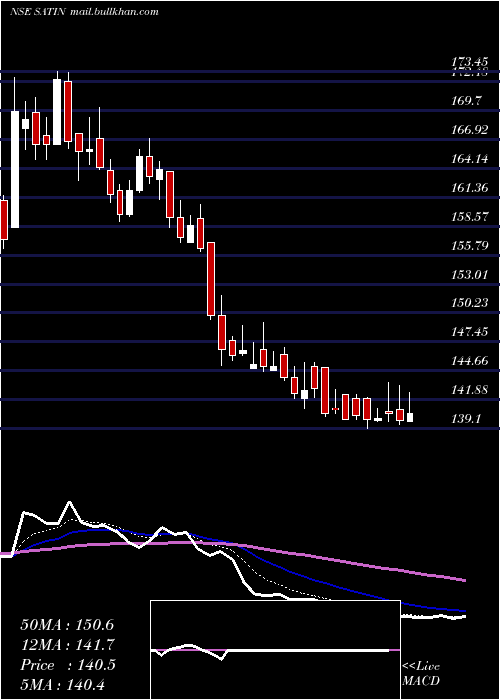Click inside the MACD inset chart

[275, 650]
